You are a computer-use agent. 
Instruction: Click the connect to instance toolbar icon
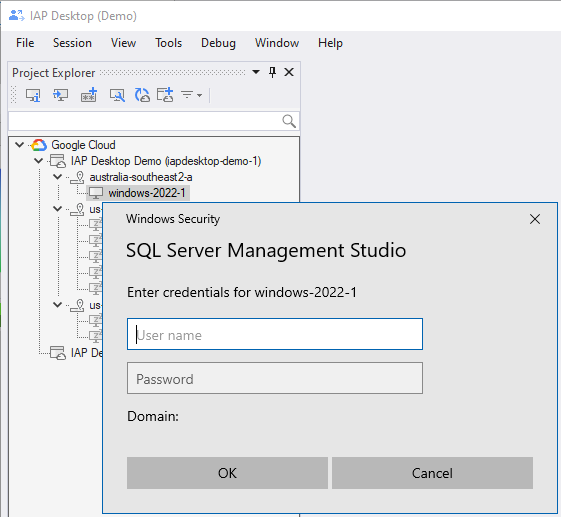coord(60,95)
